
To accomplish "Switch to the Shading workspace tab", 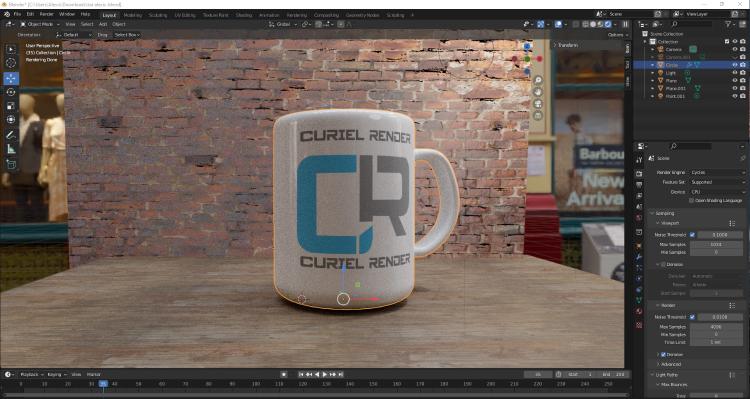I will point(243,15).
